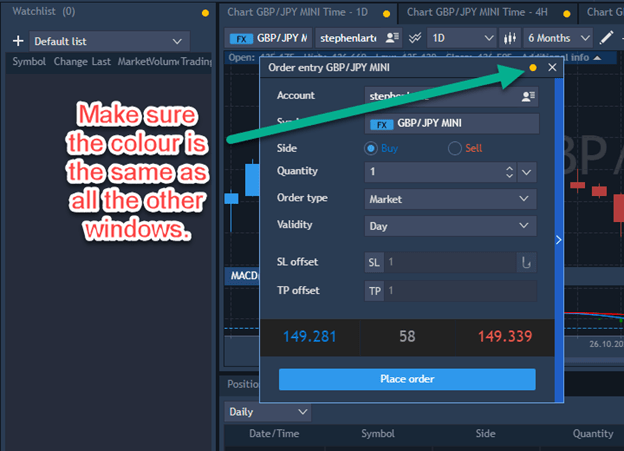Click the trailing stop icon beside SL offset

tap(524, 263)
